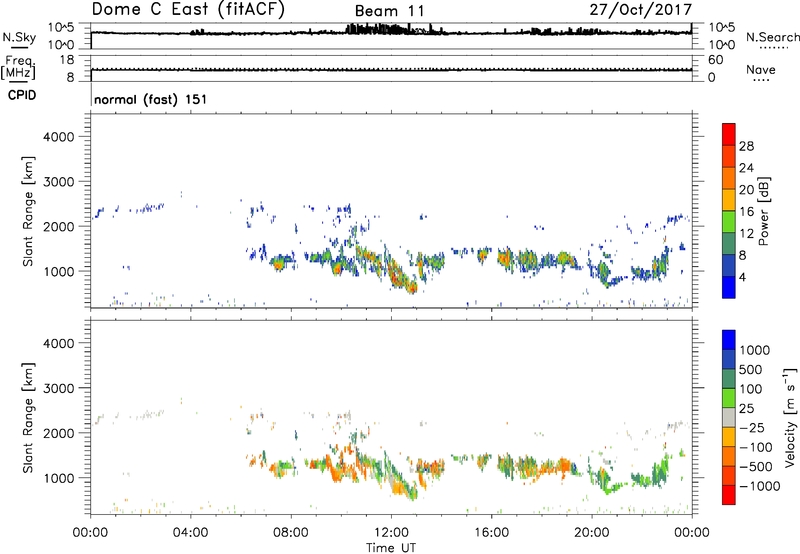Pick the bright blue top segment of the velocity colorbar
The height and width of the screenshot is (554, 800).
[729, 340]
